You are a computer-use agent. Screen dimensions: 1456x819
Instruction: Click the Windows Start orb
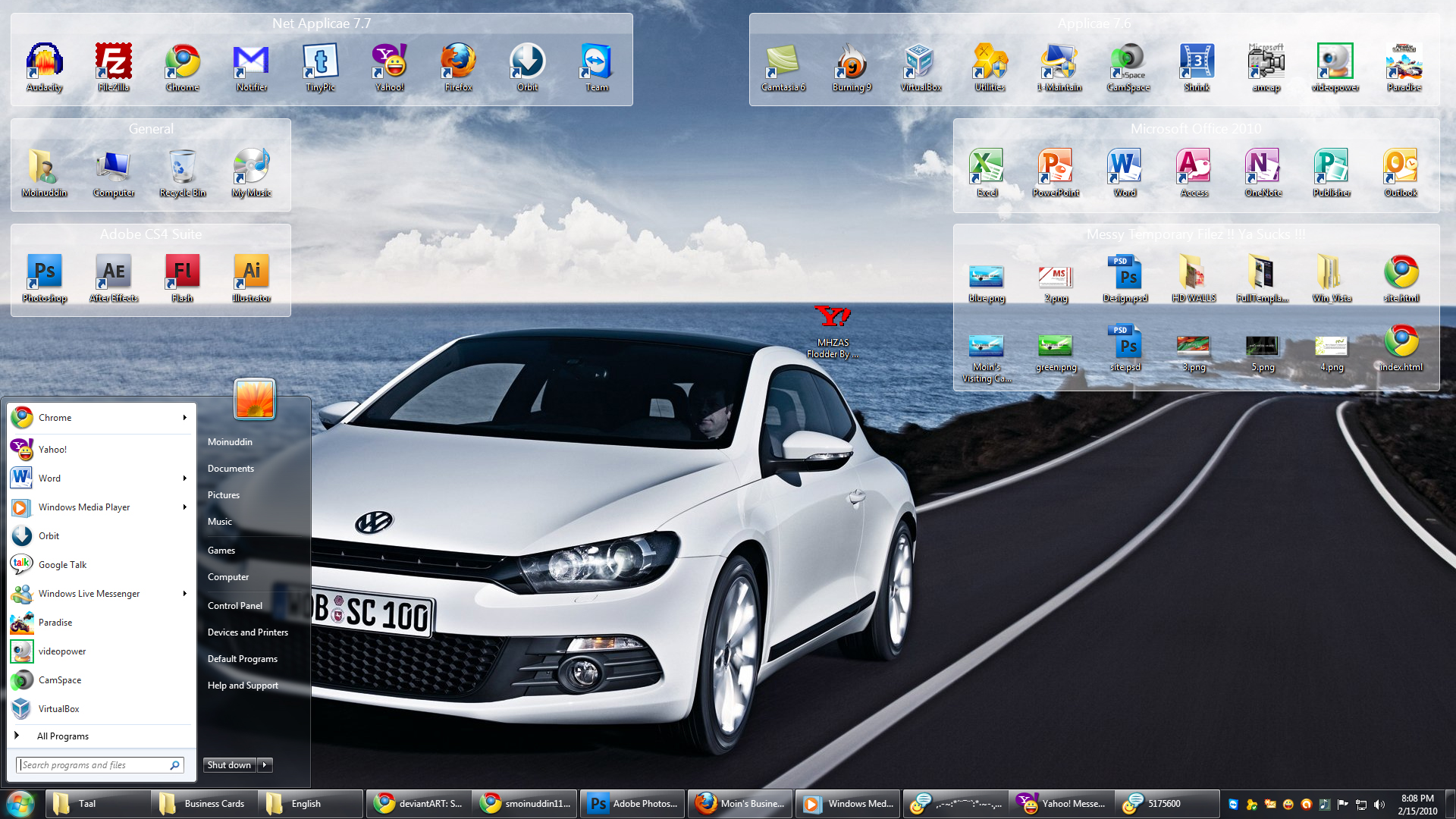(x=20, y=803)
